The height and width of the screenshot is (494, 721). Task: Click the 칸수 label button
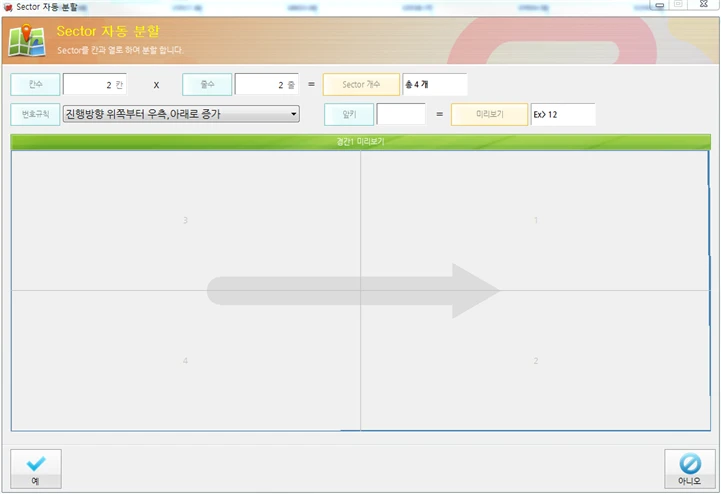pyautogui.click(x=35, y=85)
